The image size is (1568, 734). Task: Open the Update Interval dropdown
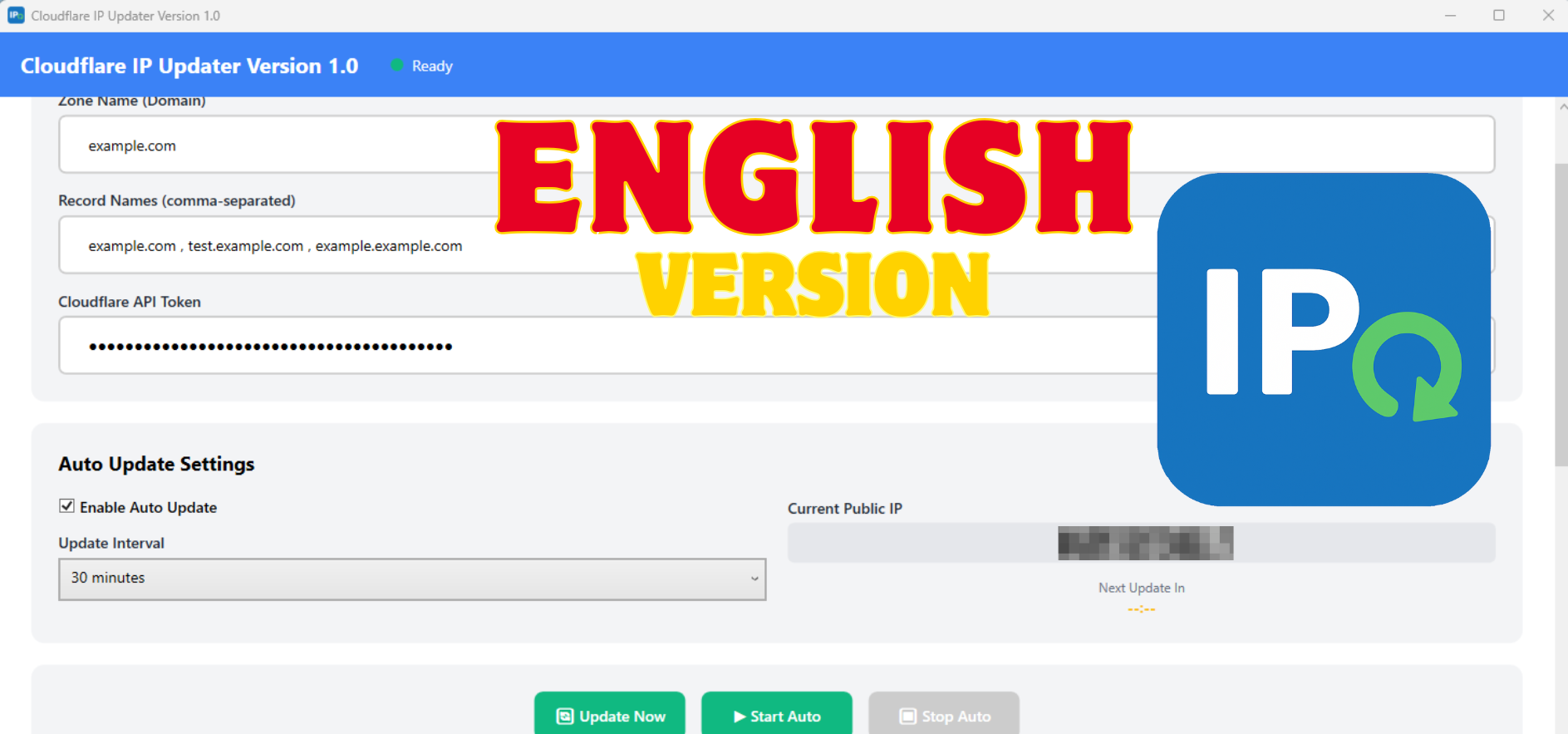tap(412, 579)
